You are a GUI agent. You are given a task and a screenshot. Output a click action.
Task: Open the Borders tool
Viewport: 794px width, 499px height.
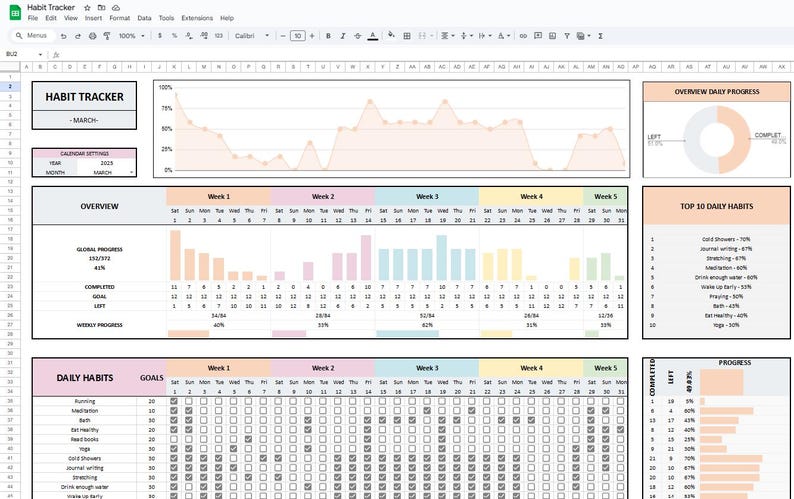point(407,36)
